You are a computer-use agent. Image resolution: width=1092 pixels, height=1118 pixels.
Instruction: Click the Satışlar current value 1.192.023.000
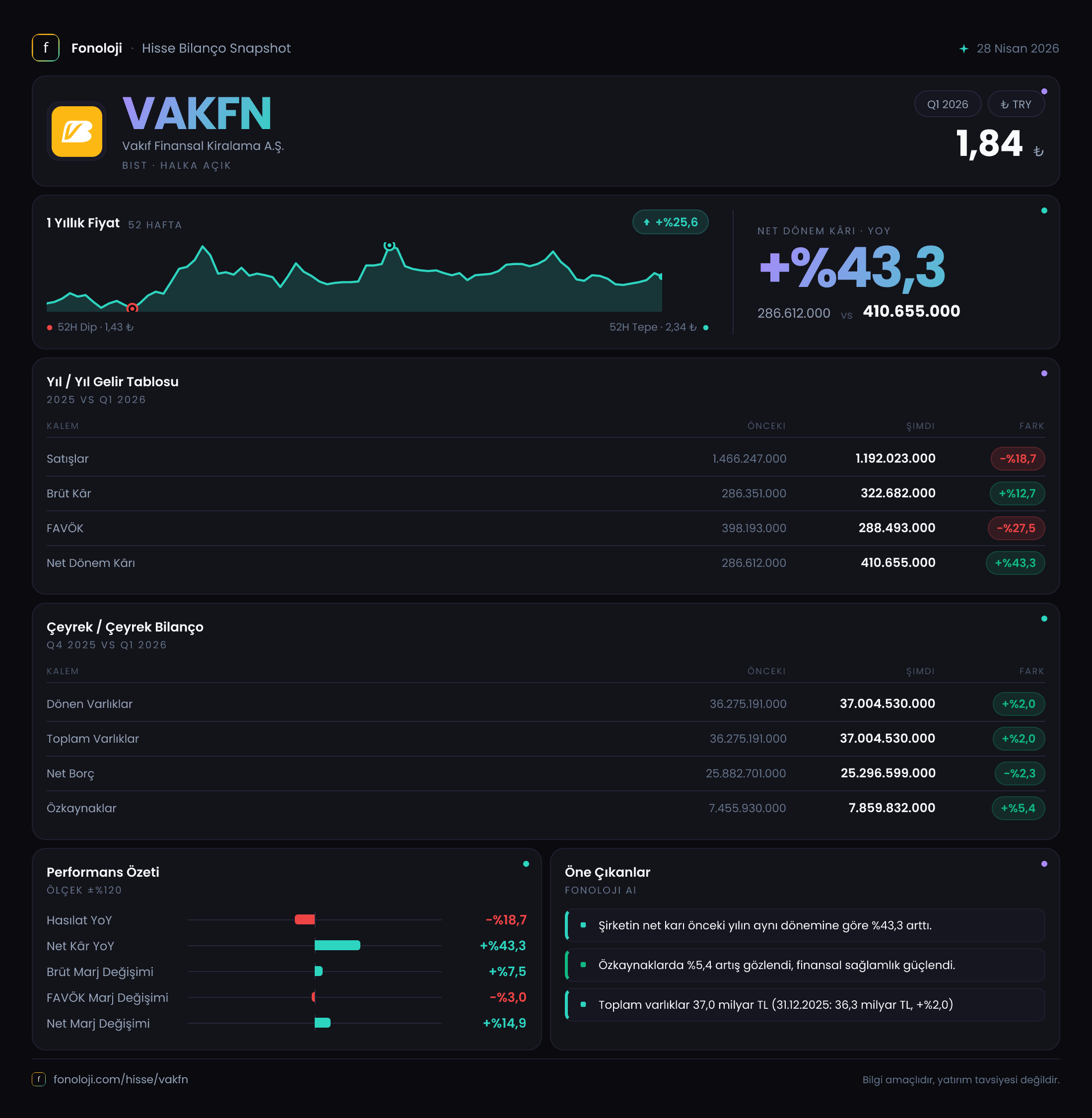(895, 458)
